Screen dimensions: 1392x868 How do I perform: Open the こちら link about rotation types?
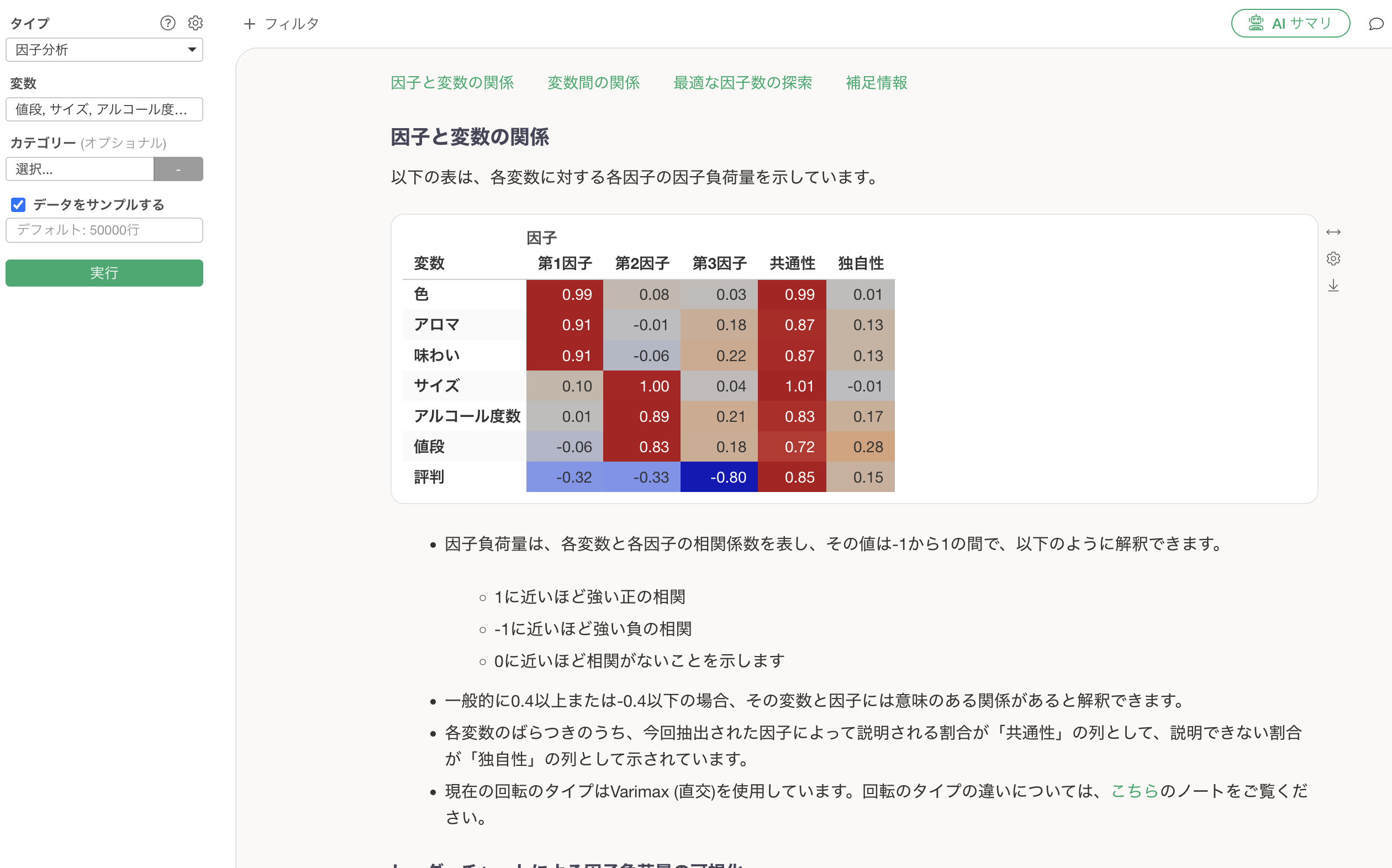point(1133,790)
